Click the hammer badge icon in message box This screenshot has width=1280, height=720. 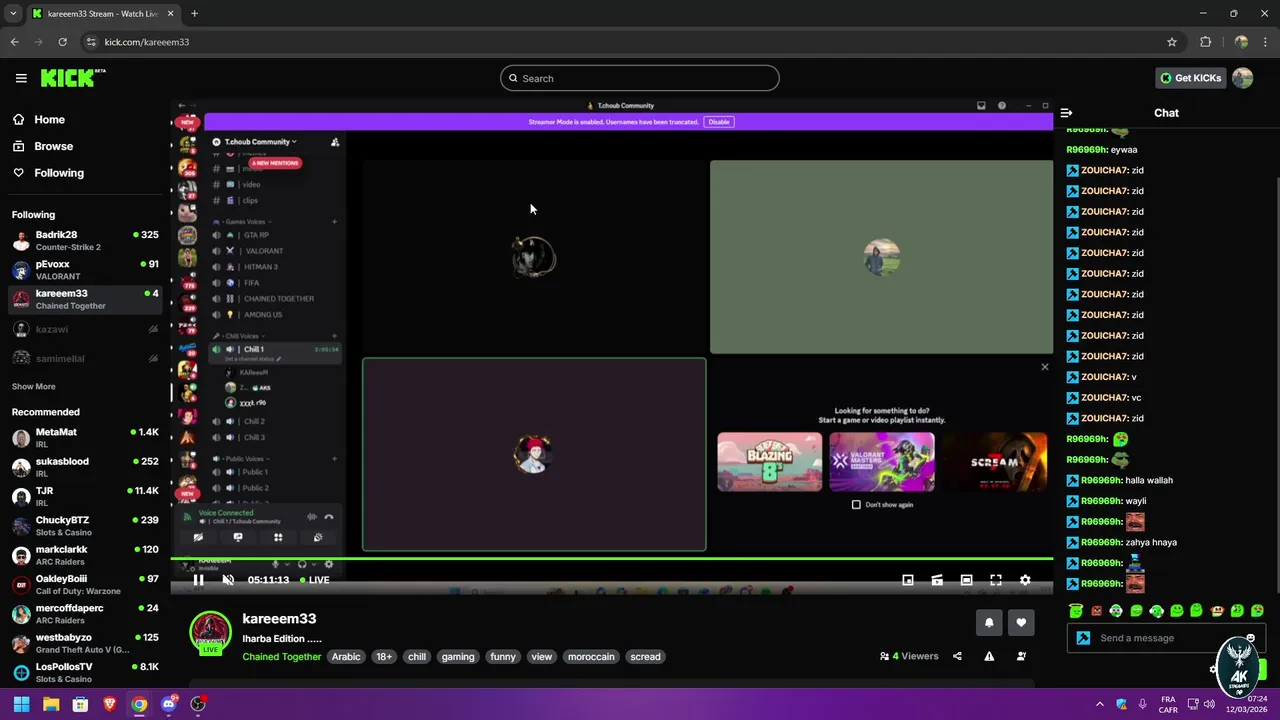coord(1083,638)
